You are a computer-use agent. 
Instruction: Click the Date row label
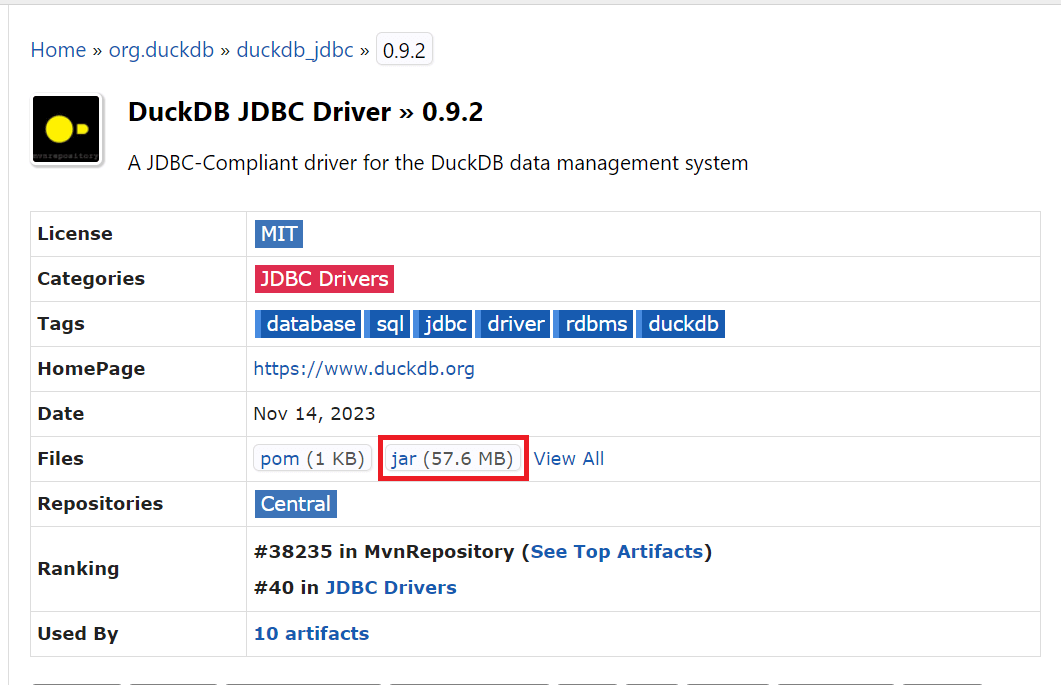pos(61,414)
